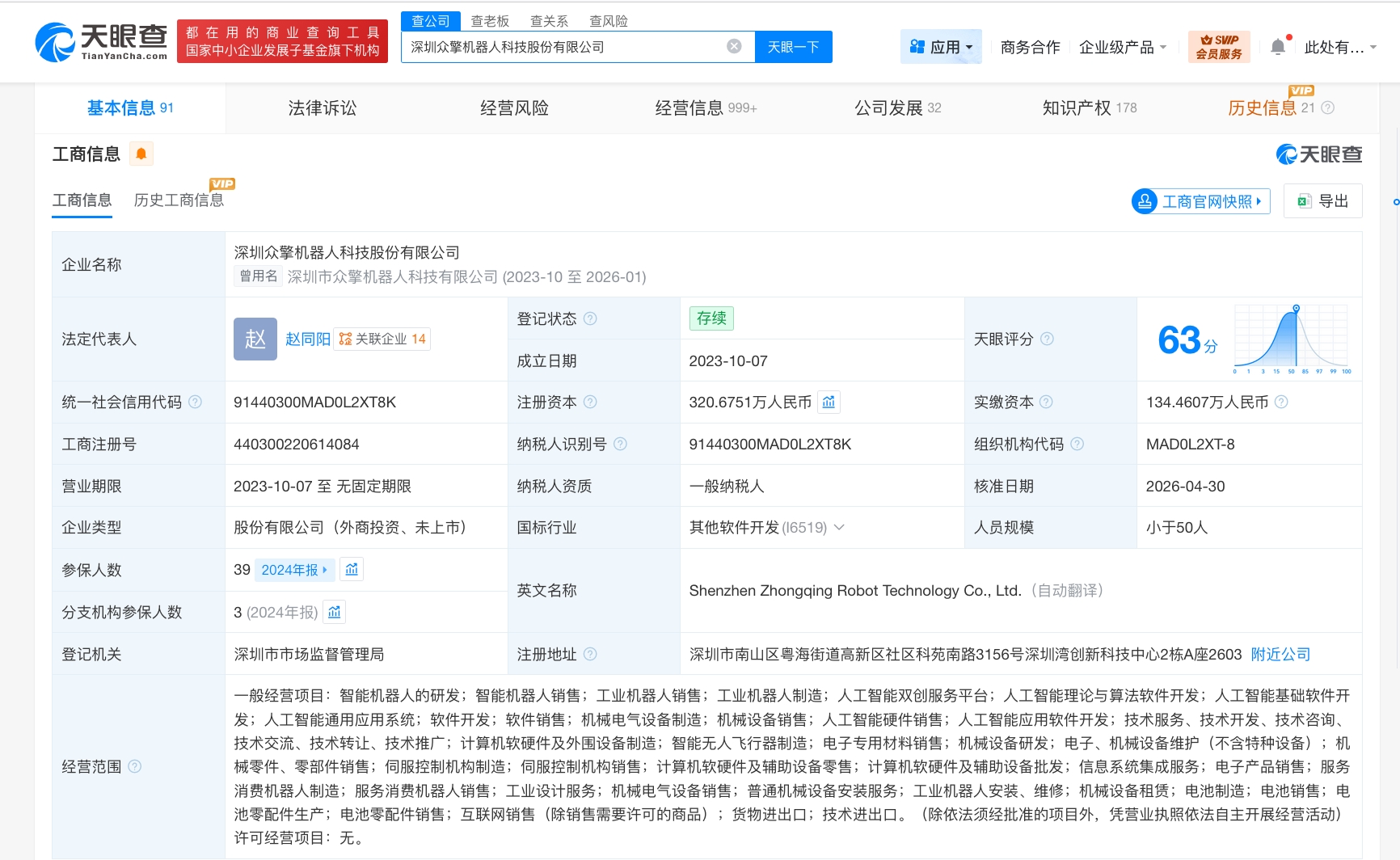Open the notification bell in the header

tap(1278, 47)
